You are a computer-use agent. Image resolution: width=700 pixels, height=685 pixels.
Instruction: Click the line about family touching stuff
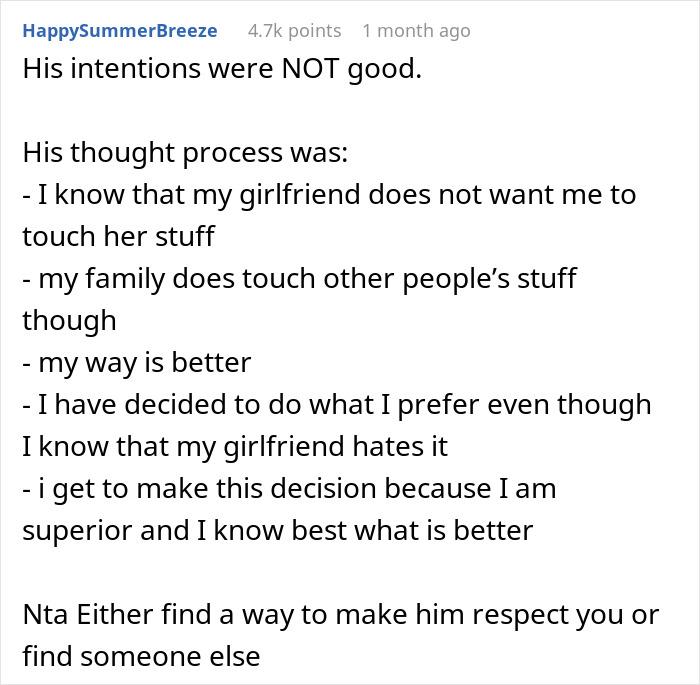point(299,278)
